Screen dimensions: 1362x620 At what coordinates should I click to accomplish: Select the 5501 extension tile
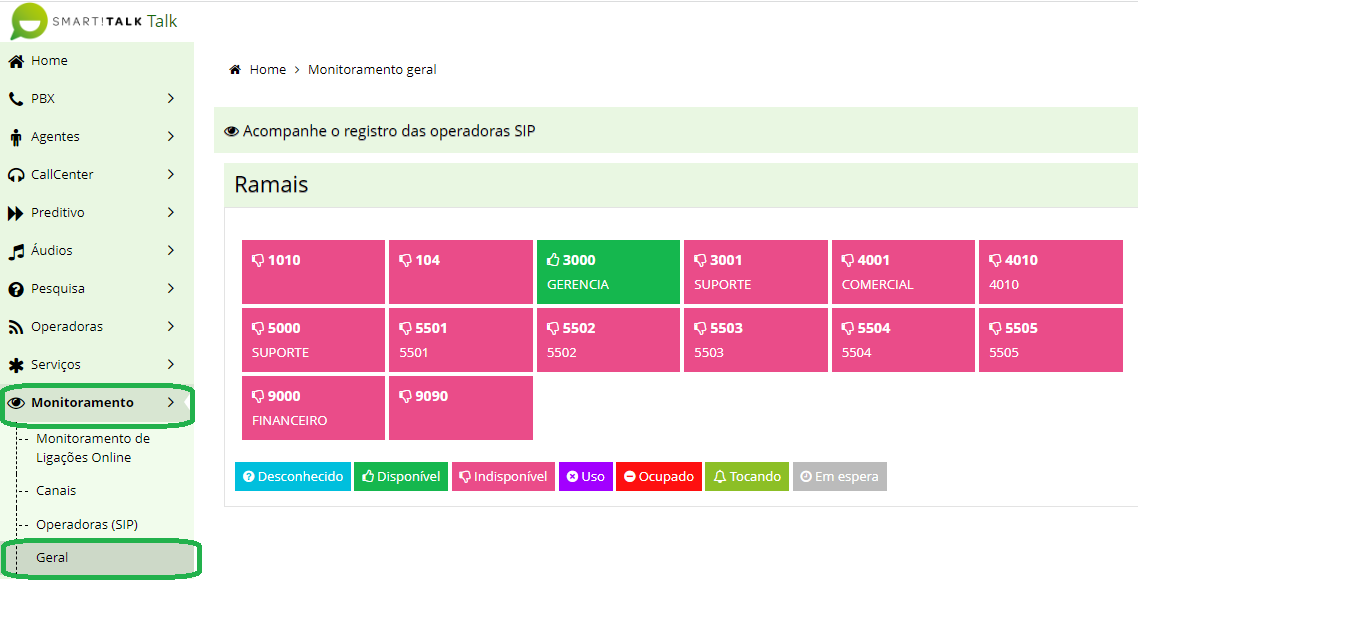pos(461,340)
